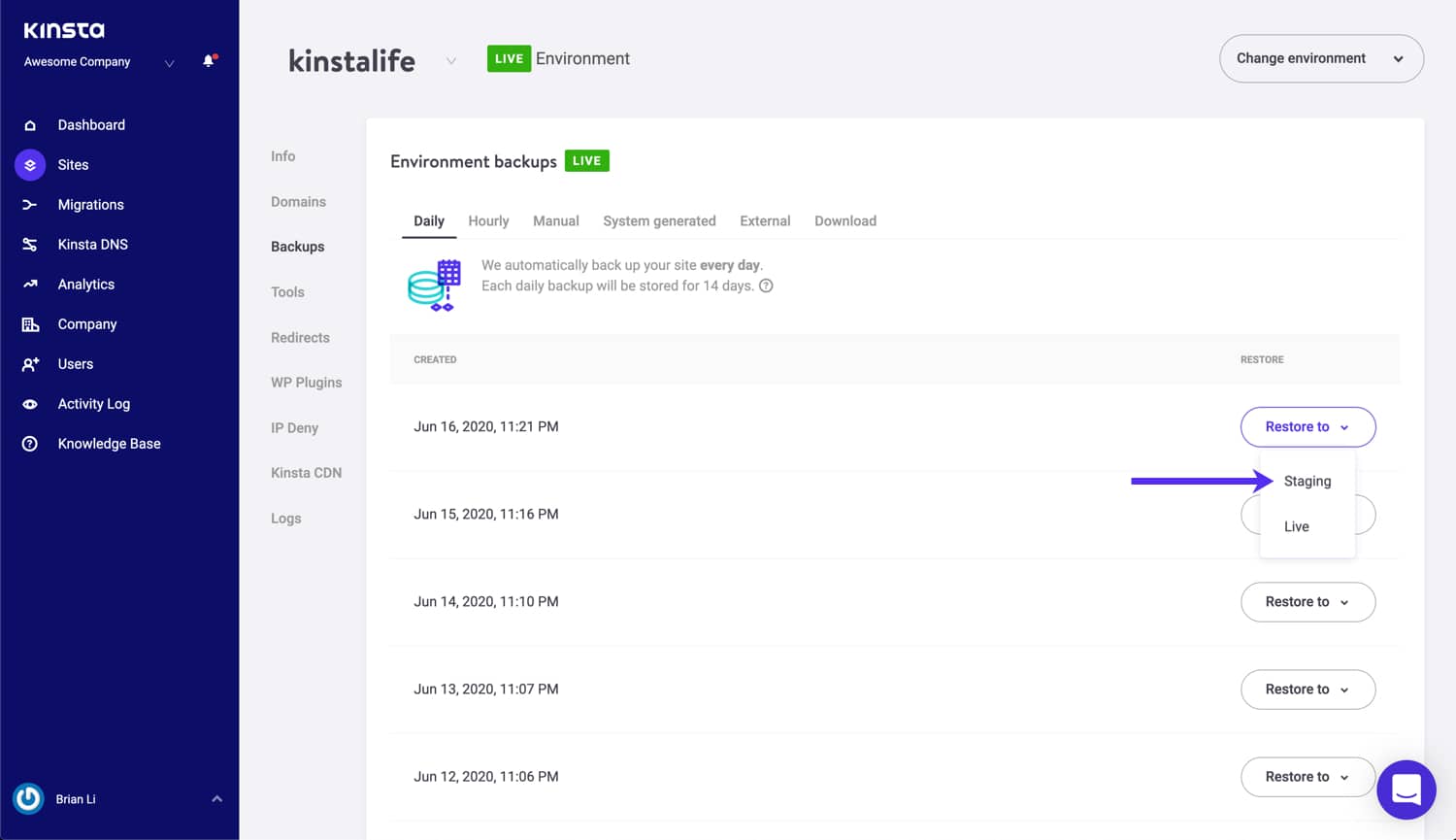Viewport: 1456px width, 840px height.
Task: Click the Kinsta DNS icon
Action: point(30,245)
